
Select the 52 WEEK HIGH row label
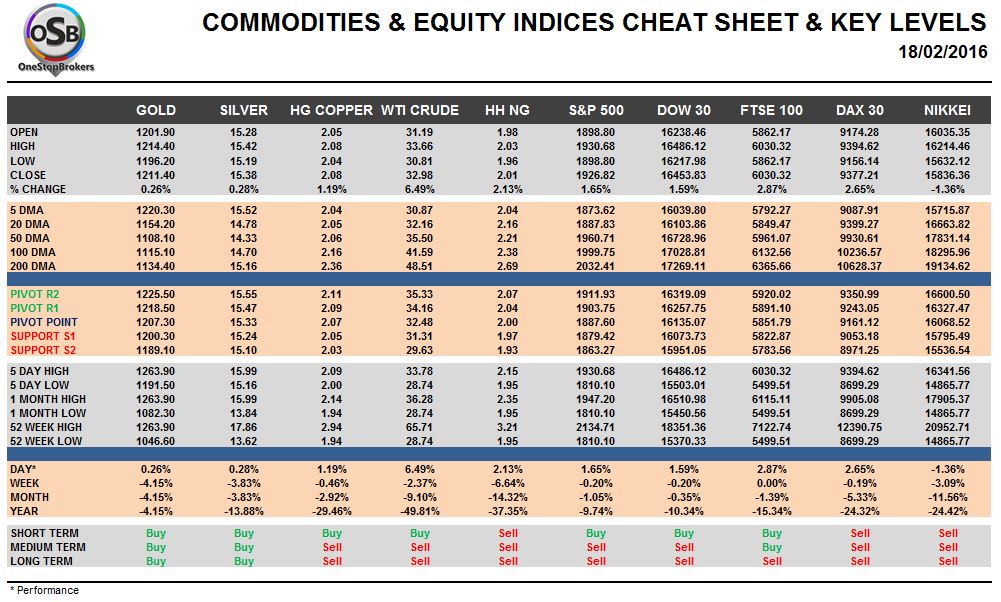coord(44,427)
